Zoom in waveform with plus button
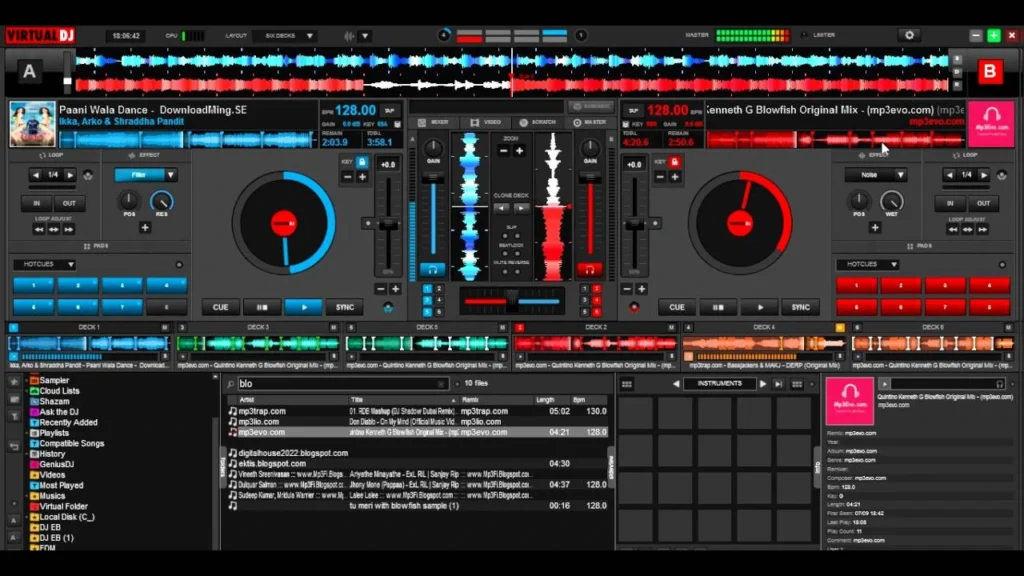This screenshot has height=576, width=1024. pyautogui.click(x=519, y=151)
